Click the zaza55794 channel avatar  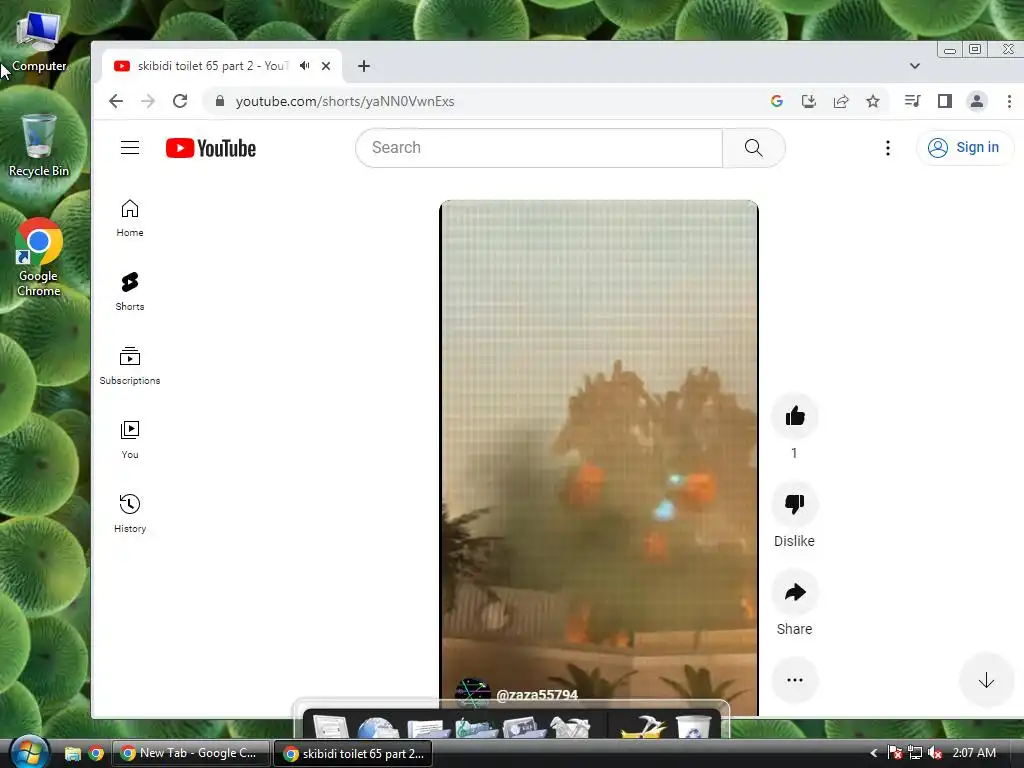pos(472,693)
